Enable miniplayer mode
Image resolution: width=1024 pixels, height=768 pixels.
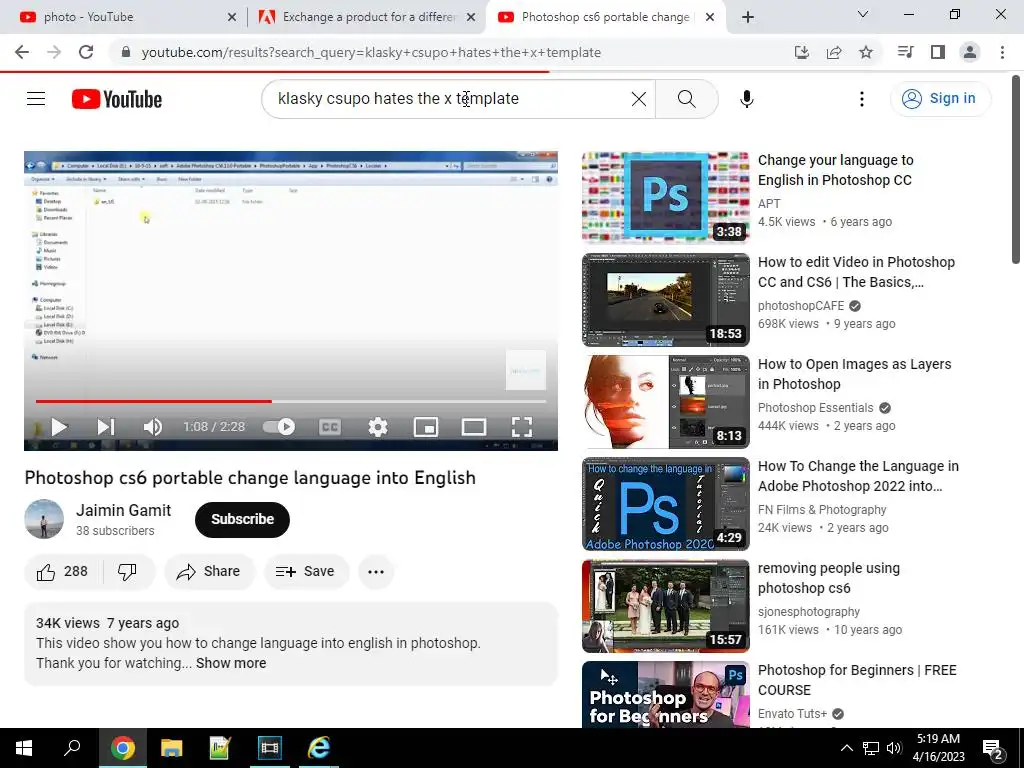pos(426,427)
